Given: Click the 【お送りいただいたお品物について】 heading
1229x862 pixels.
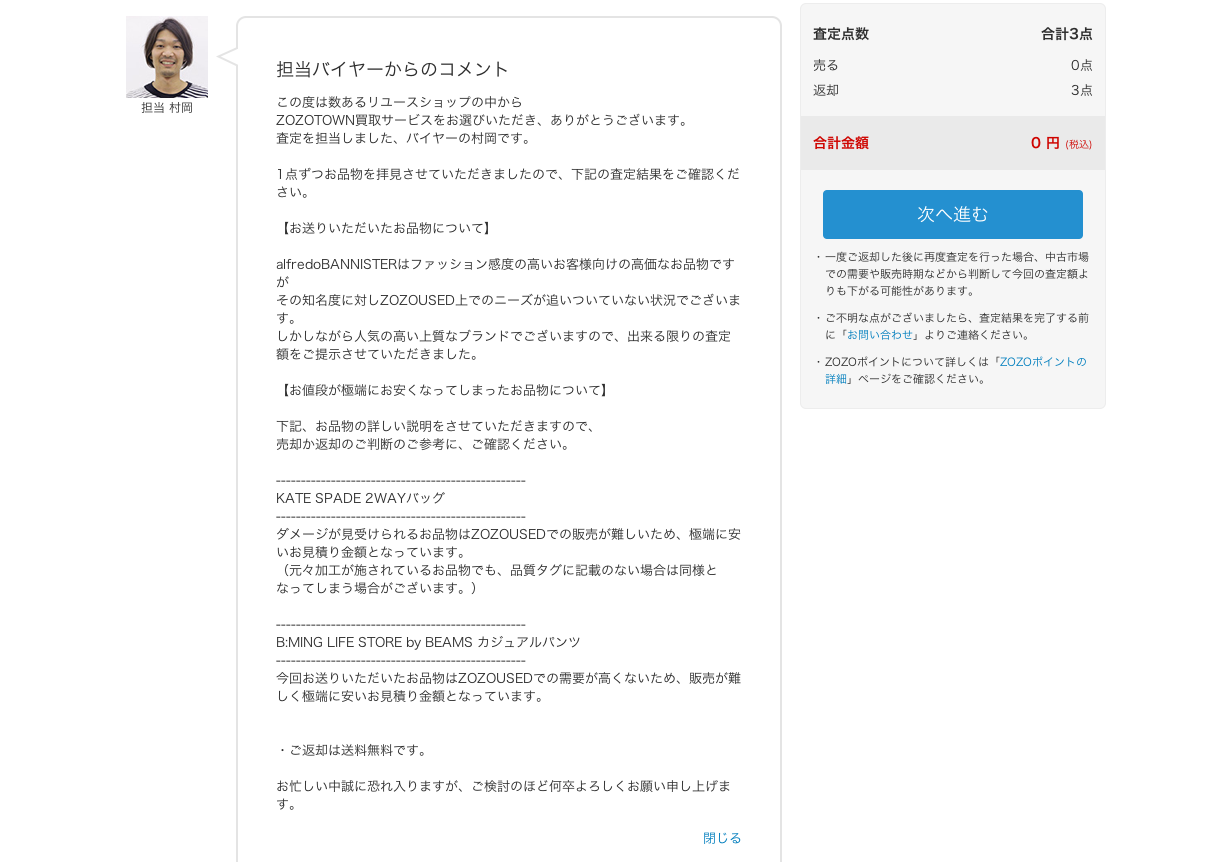Looking at the screenshot, I should (386, 228).
